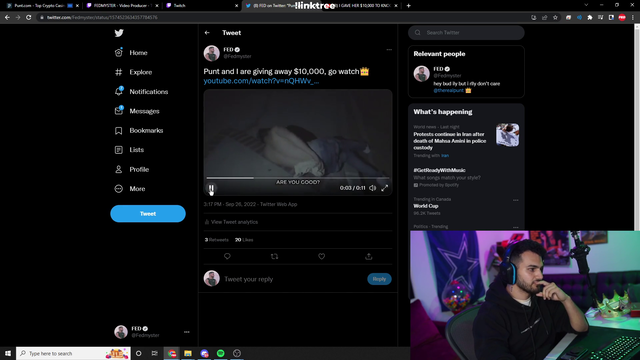640x360 pixels.
Task: Open World Cup trend options dots
Action: point(516,200)
